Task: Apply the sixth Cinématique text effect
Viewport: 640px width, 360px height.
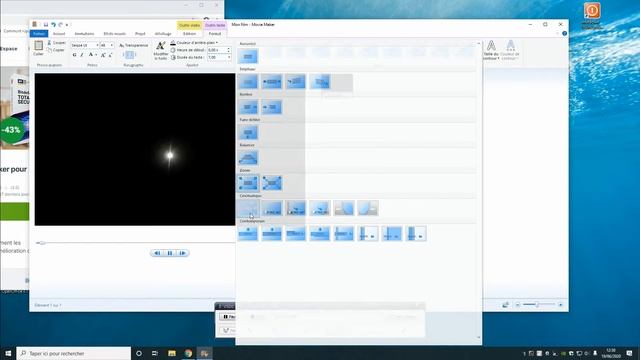Action: pos(368,209)
